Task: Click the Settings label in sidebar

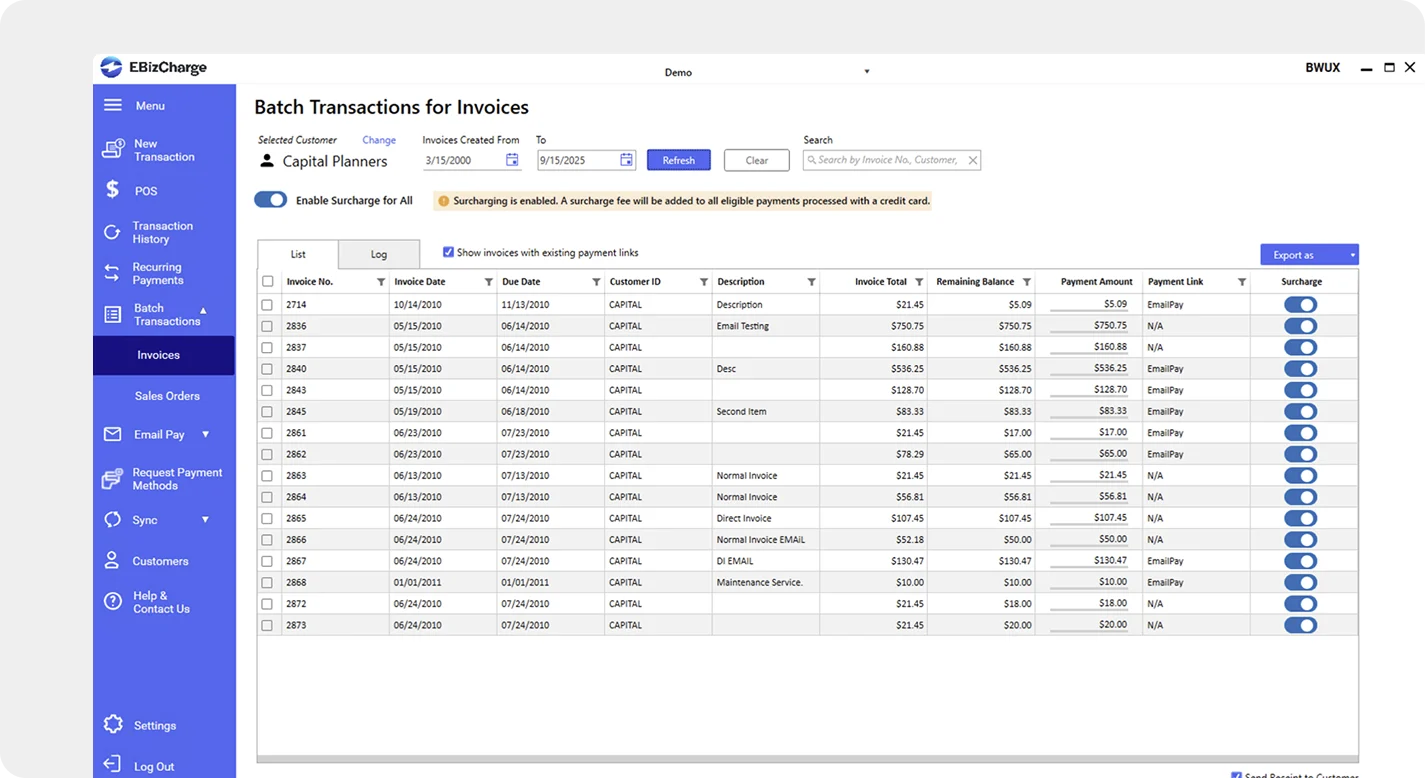Action: click(155, 726)
